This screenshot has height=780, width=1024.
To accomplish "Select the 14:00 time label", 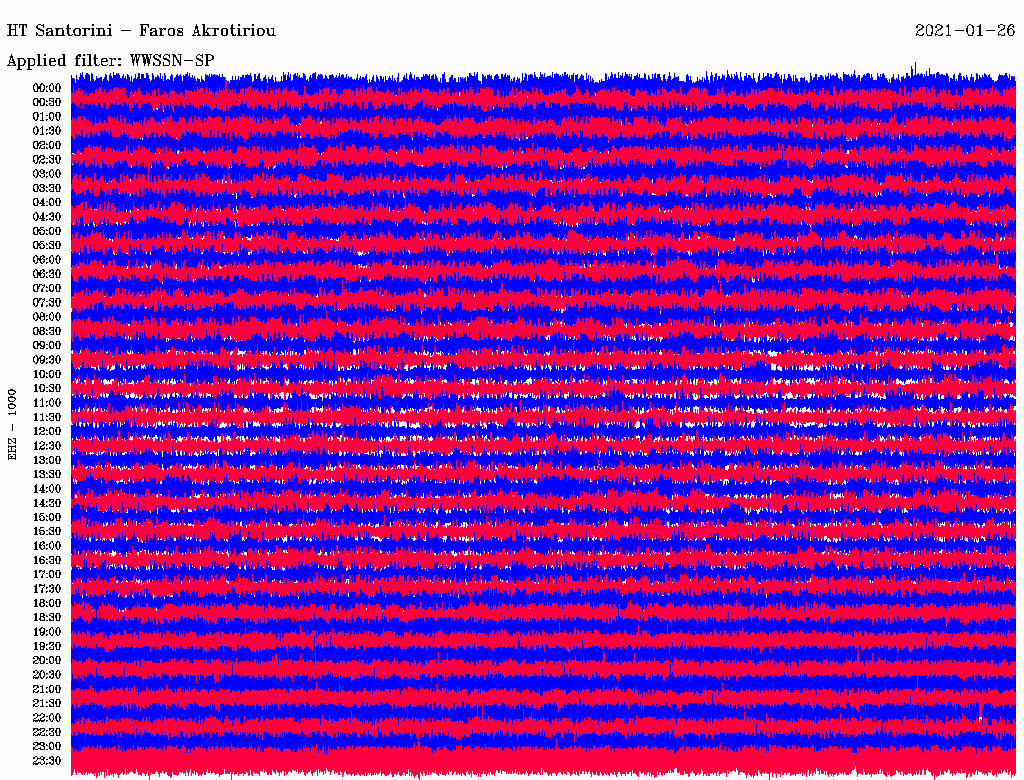I will click(x=47, y=489).
